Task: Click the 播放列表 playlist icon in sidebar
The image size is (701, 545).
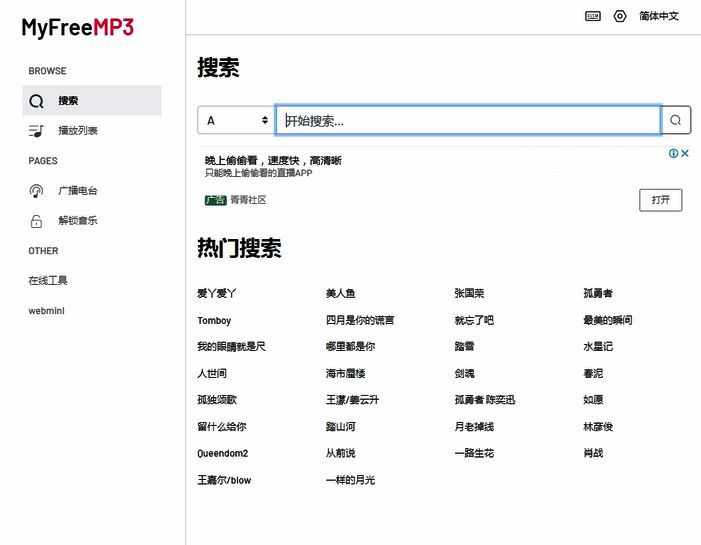Action: (x=37, y=131)
